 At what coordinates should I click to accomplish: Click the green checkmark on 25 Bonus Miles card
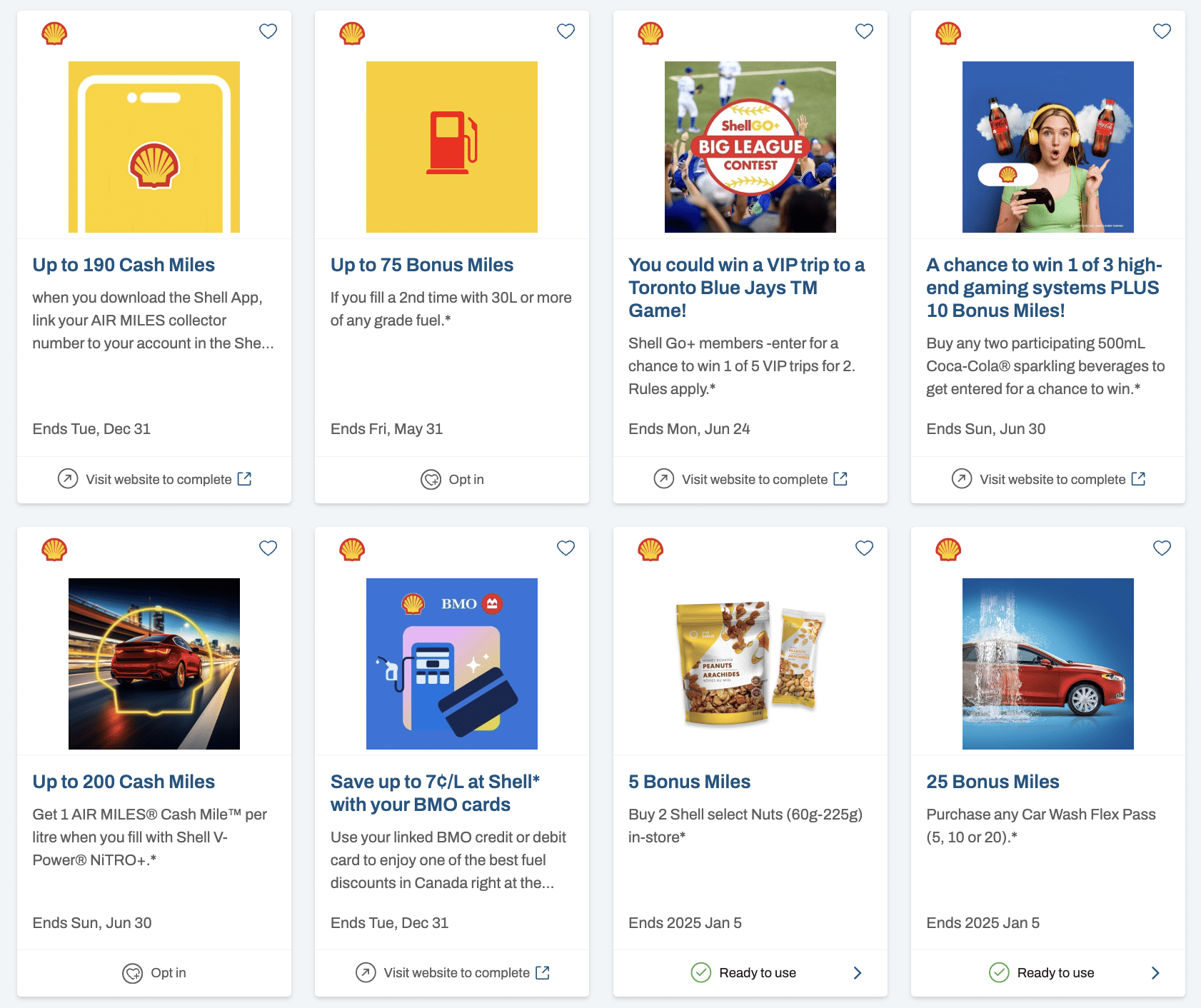[x=998, y=972]
